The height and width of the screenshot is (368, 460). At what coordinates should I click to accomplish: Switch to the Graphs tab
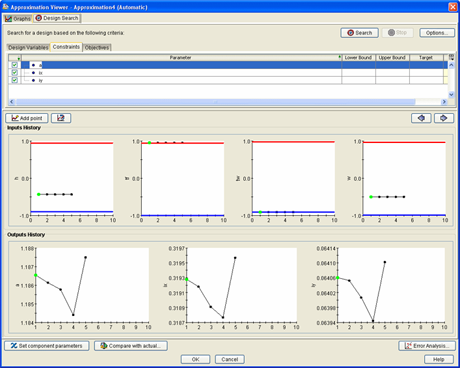coord(18,19)
